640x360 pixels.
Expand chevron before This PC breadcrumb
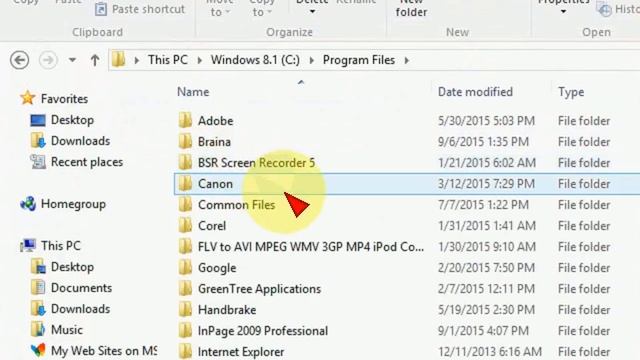tap(137, 60)
